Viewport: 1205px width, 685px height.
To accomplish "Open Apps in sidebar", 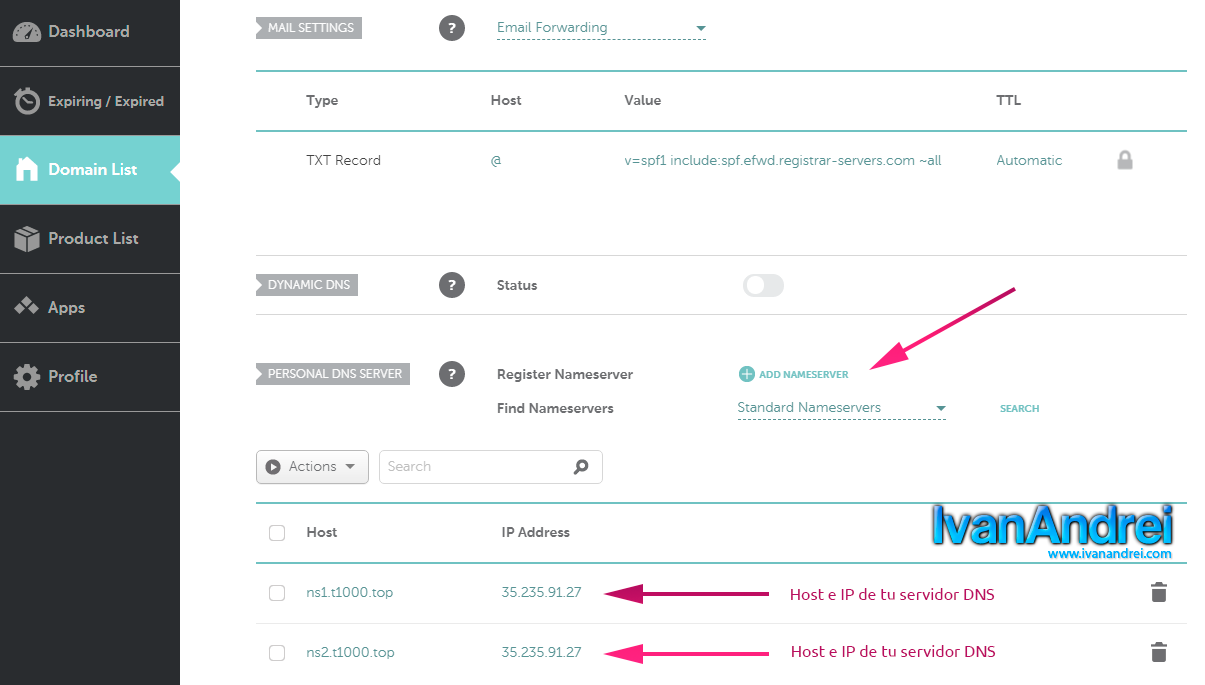I will [x=90, y=308].
